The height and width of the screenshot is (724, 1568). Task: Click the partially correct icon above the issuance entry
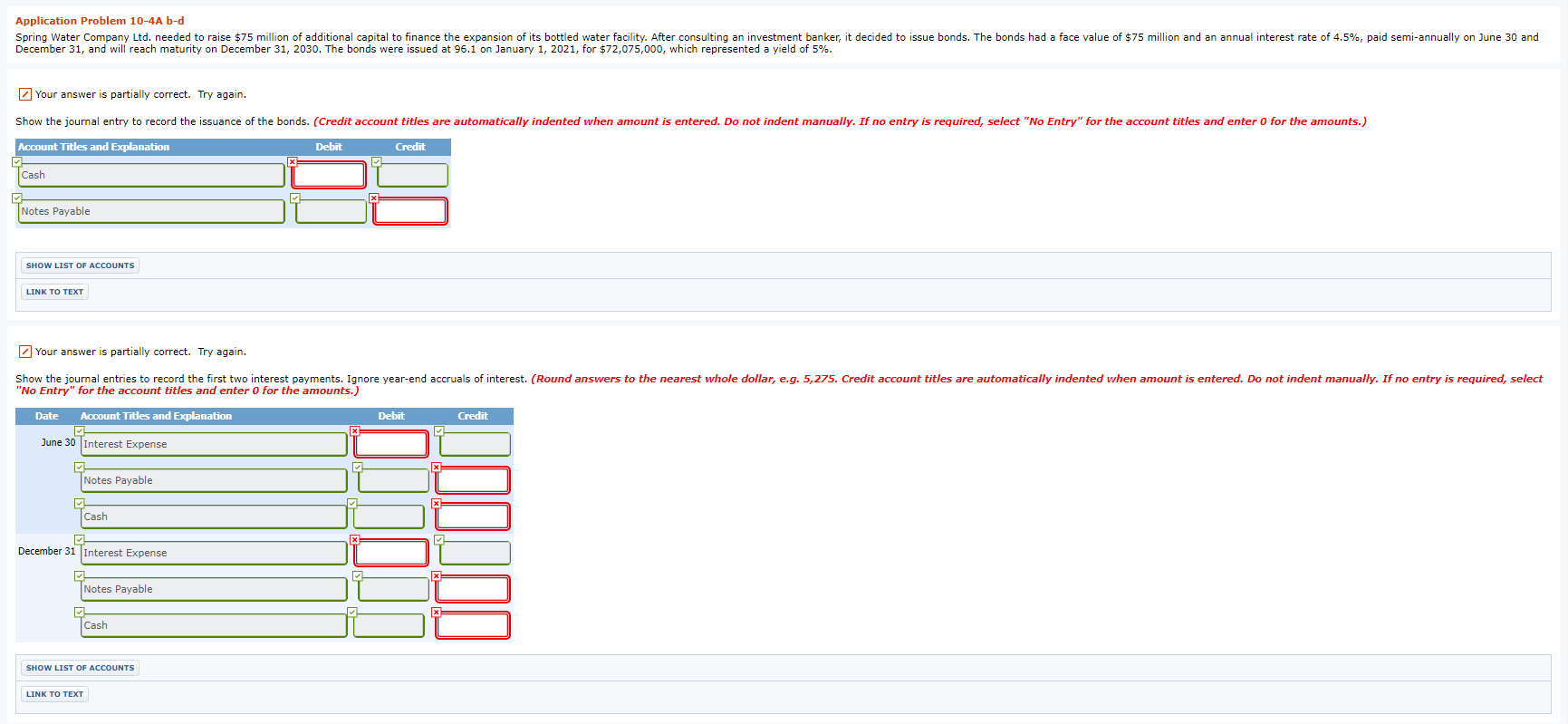[x=25, y=94]
